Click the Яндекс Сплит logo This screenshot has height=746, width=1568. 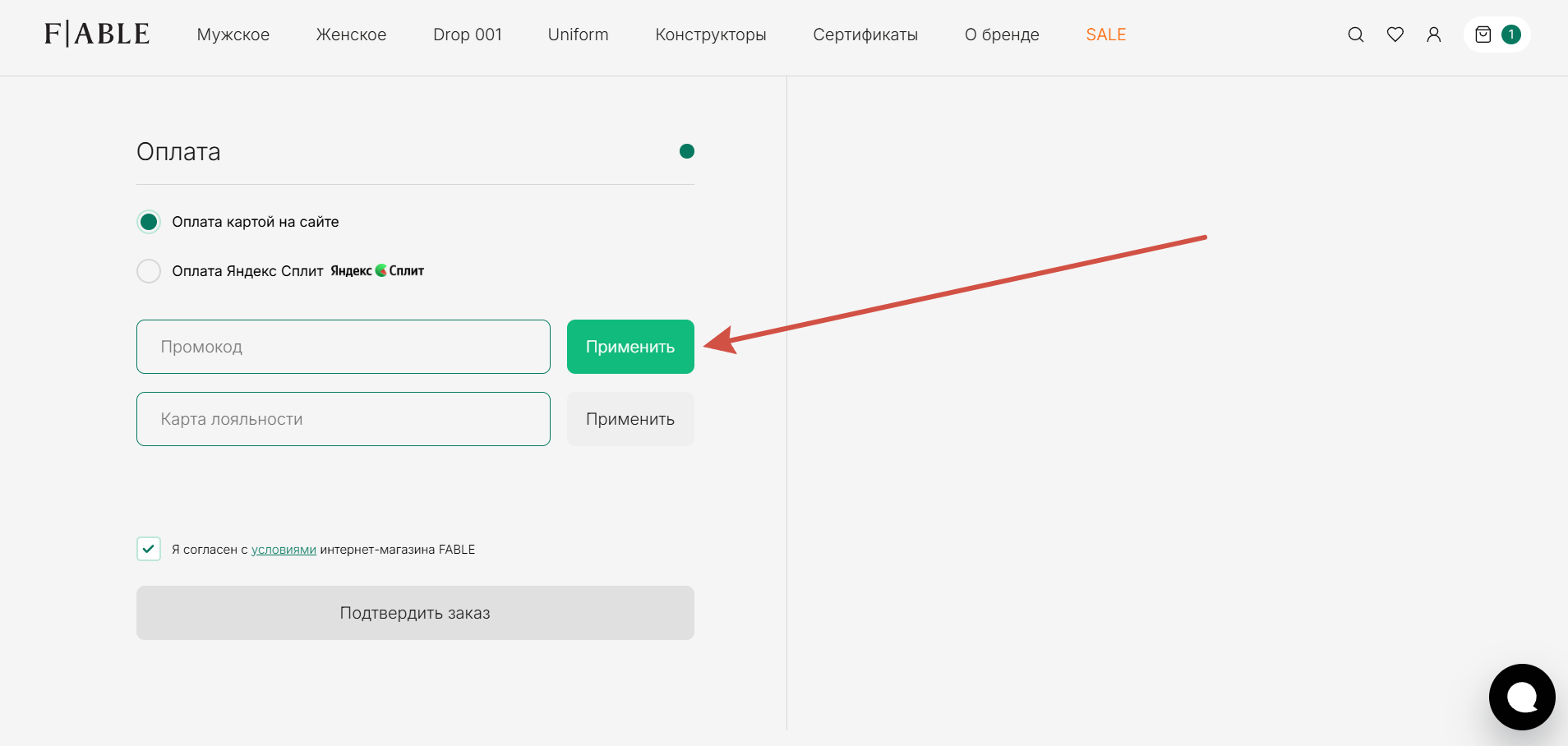pyautogui.click(x=377, y=270)
